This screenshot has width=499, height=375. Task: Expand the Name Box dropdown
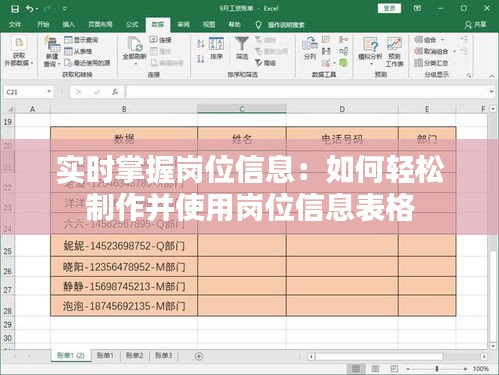(49, 92)
